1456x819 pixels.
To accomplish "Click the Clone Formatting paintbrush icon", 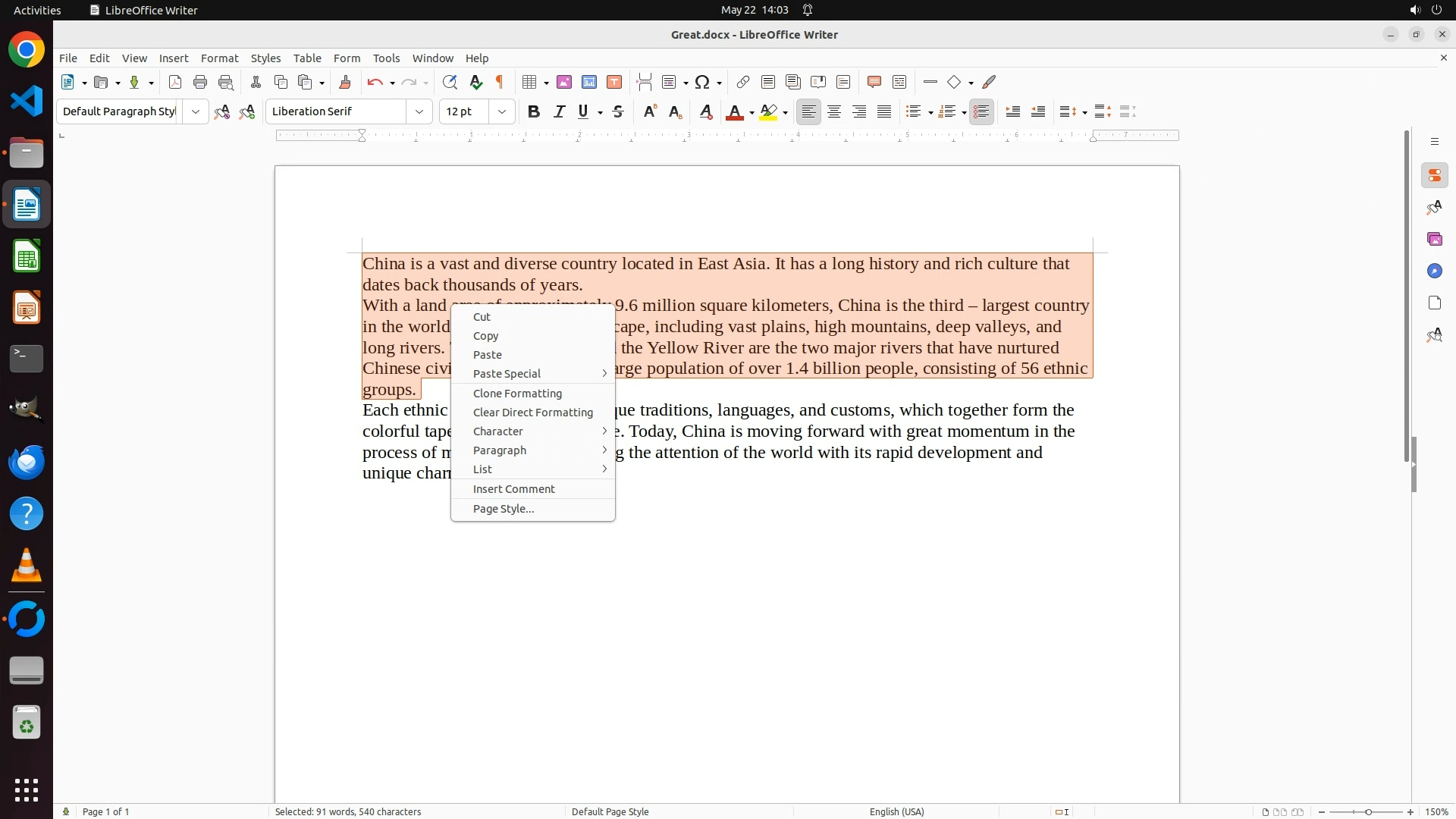I will (x=344, y=82).
